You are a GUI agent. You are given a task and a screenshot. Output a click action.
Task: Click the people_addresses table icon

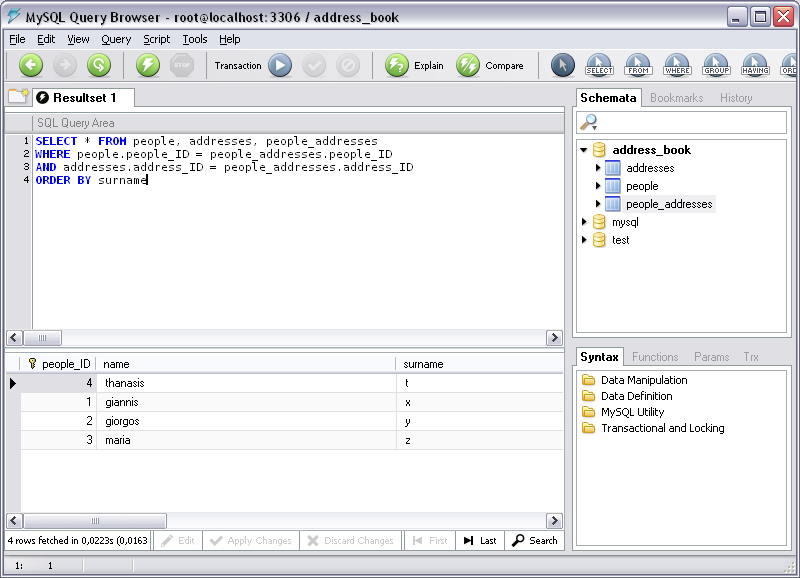pyautogui.click(x=613, y=204)
